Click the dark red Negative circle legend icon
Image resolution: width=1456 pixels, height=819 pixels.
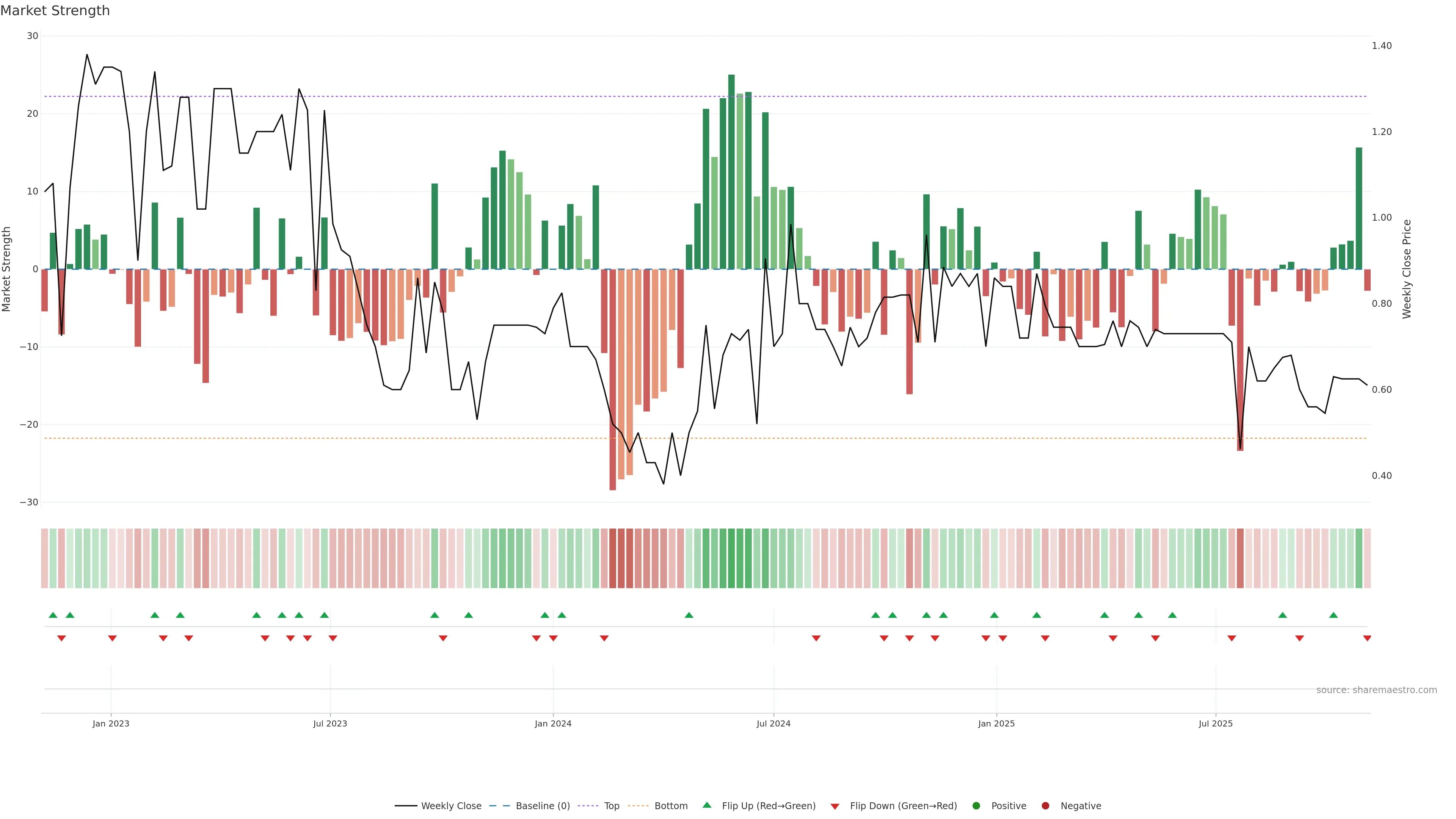coord(1045,805)
